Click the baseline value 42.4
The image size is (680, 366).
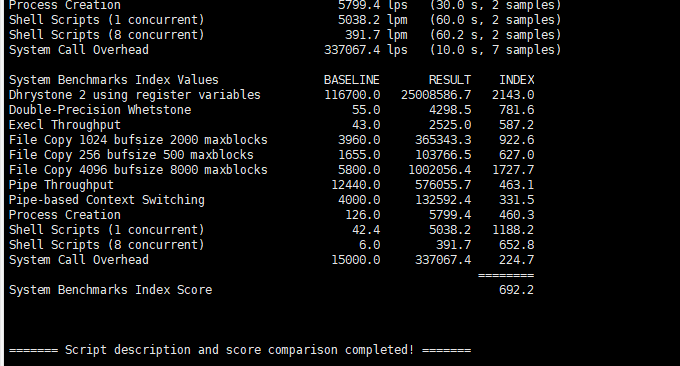(x=366, y=230)
